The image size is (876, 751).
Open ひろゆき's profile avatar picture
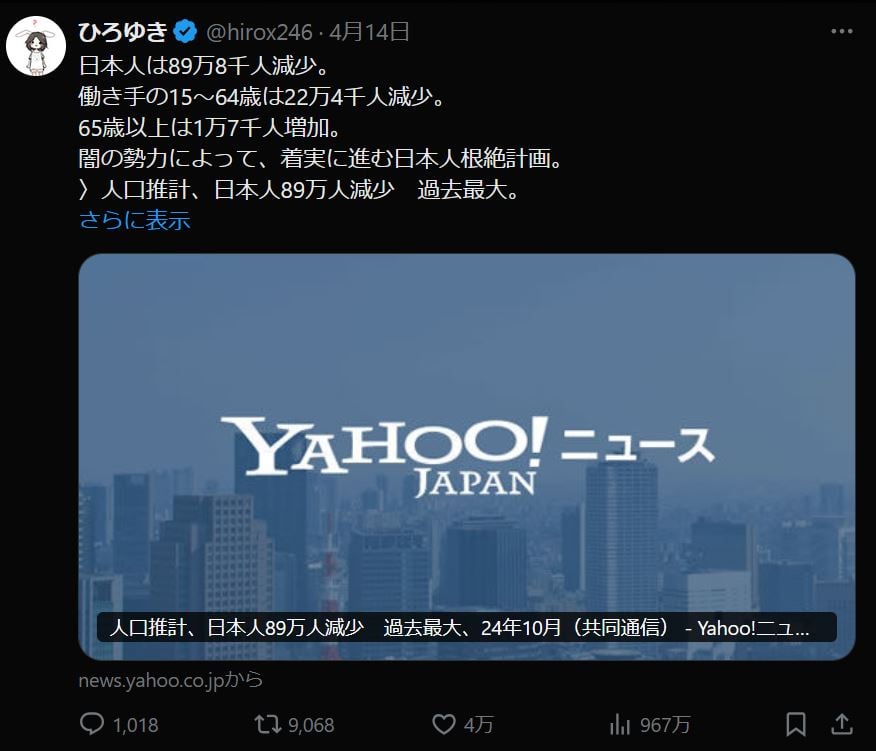tap(36, 46)
